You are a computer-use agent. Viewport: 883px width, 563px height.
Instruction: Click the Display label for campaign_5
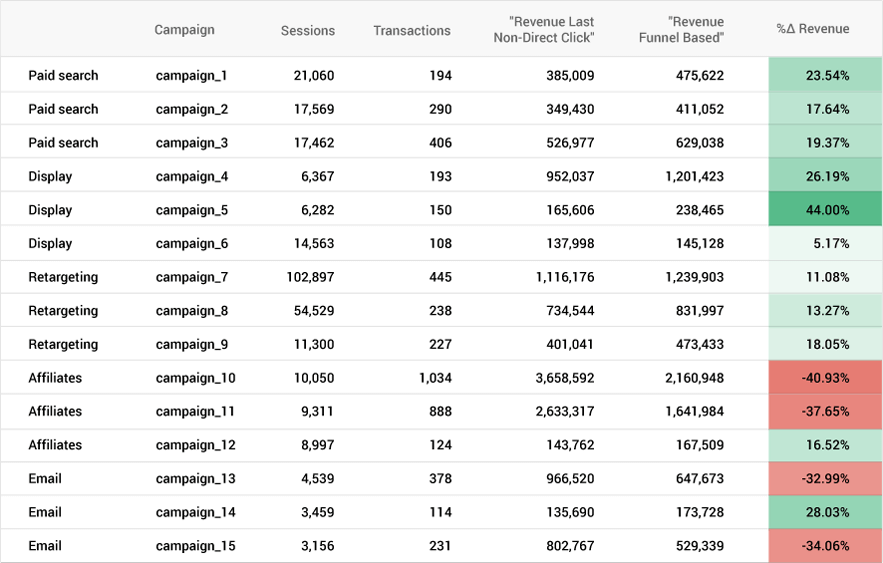tap(50, 210)
